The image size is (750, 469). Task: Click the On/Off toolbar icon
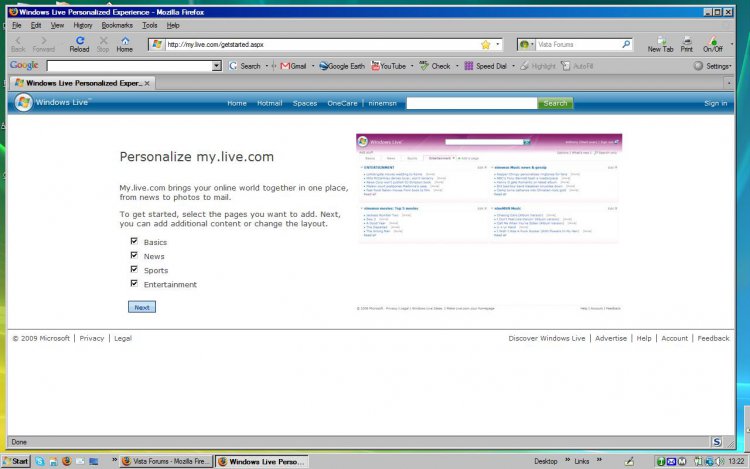coord(713,41)
